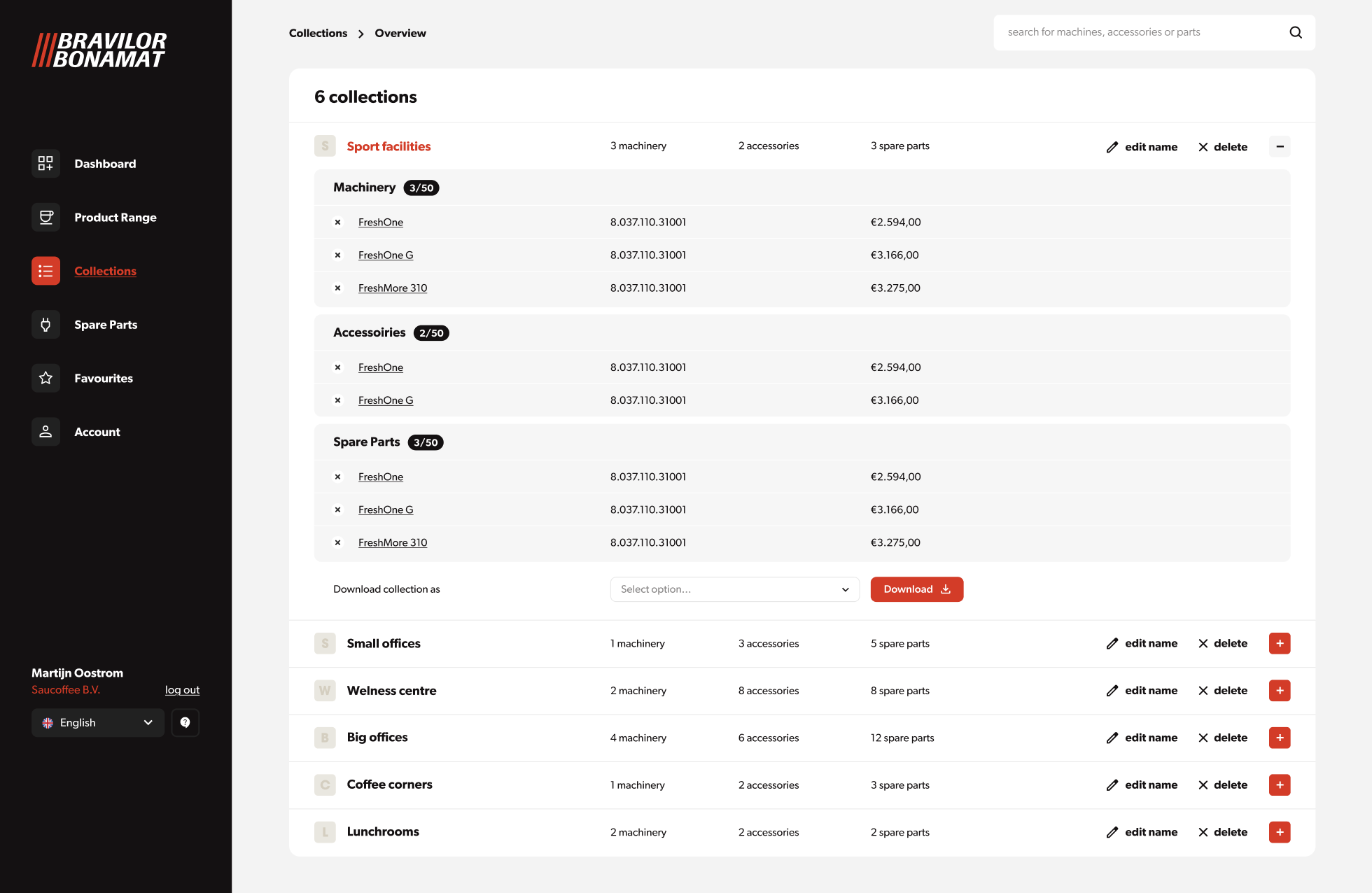Click the Account person icon
Screen dimensions: 1372x893
45,432
